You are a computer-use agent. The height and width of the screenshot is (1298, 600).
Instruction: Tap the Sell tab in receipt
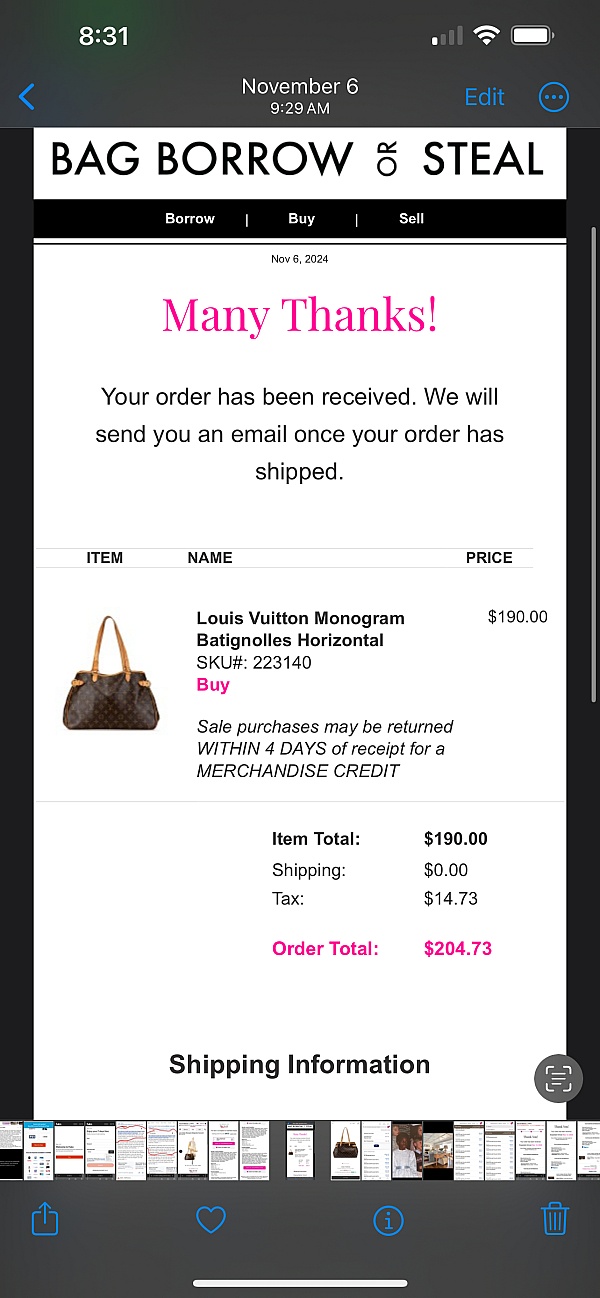tap(411, 218)
